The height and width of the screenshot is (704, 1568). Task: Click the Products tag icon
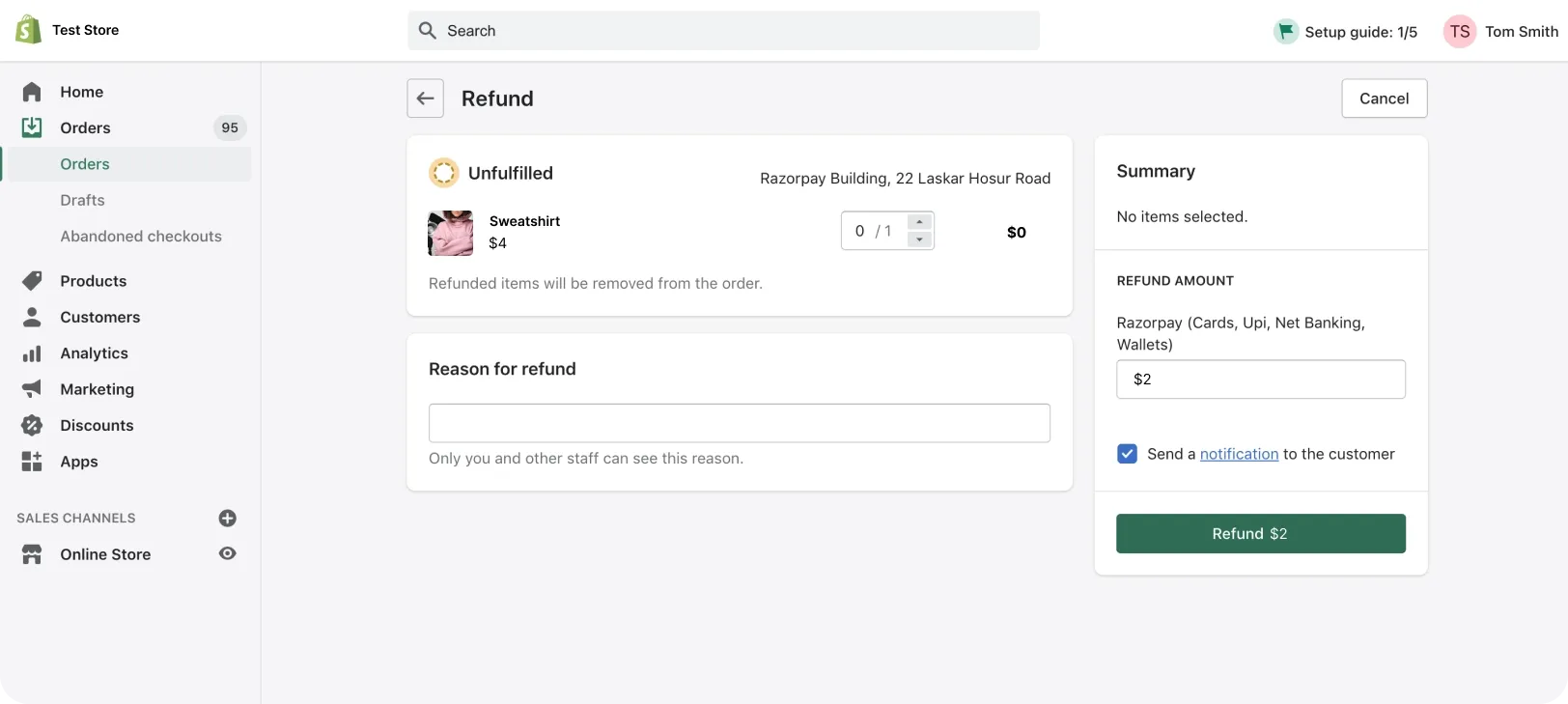(32, 281)
